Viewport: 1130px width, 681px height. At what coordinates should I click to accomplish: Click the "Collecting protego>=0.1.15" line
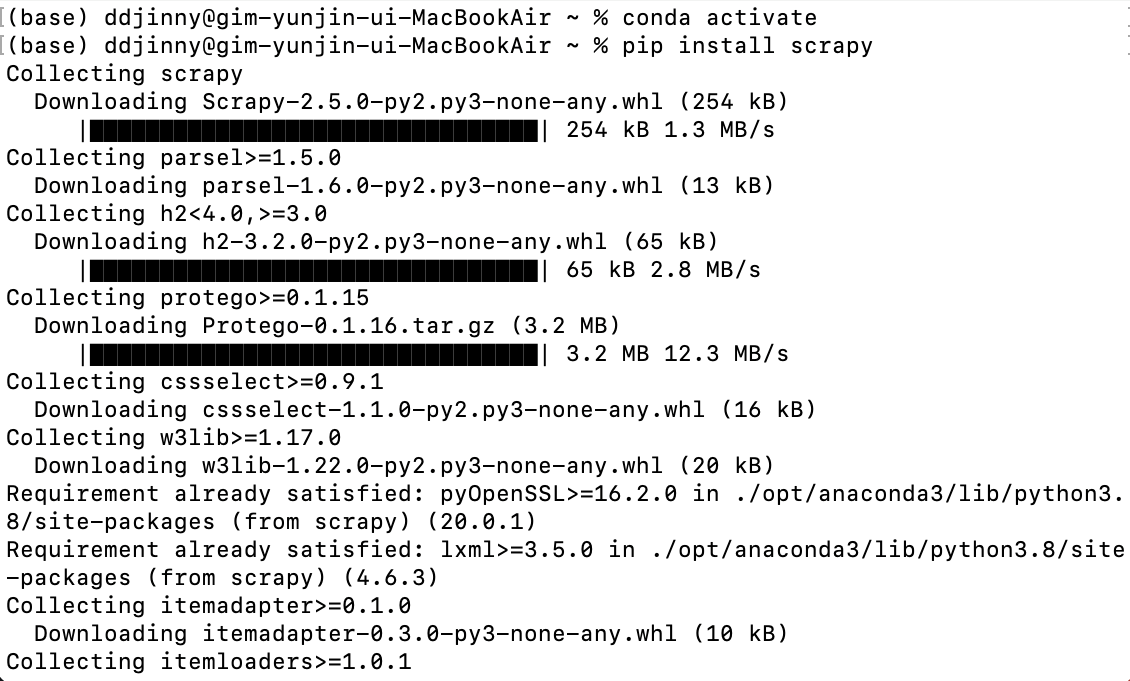[x=187, y=298]
